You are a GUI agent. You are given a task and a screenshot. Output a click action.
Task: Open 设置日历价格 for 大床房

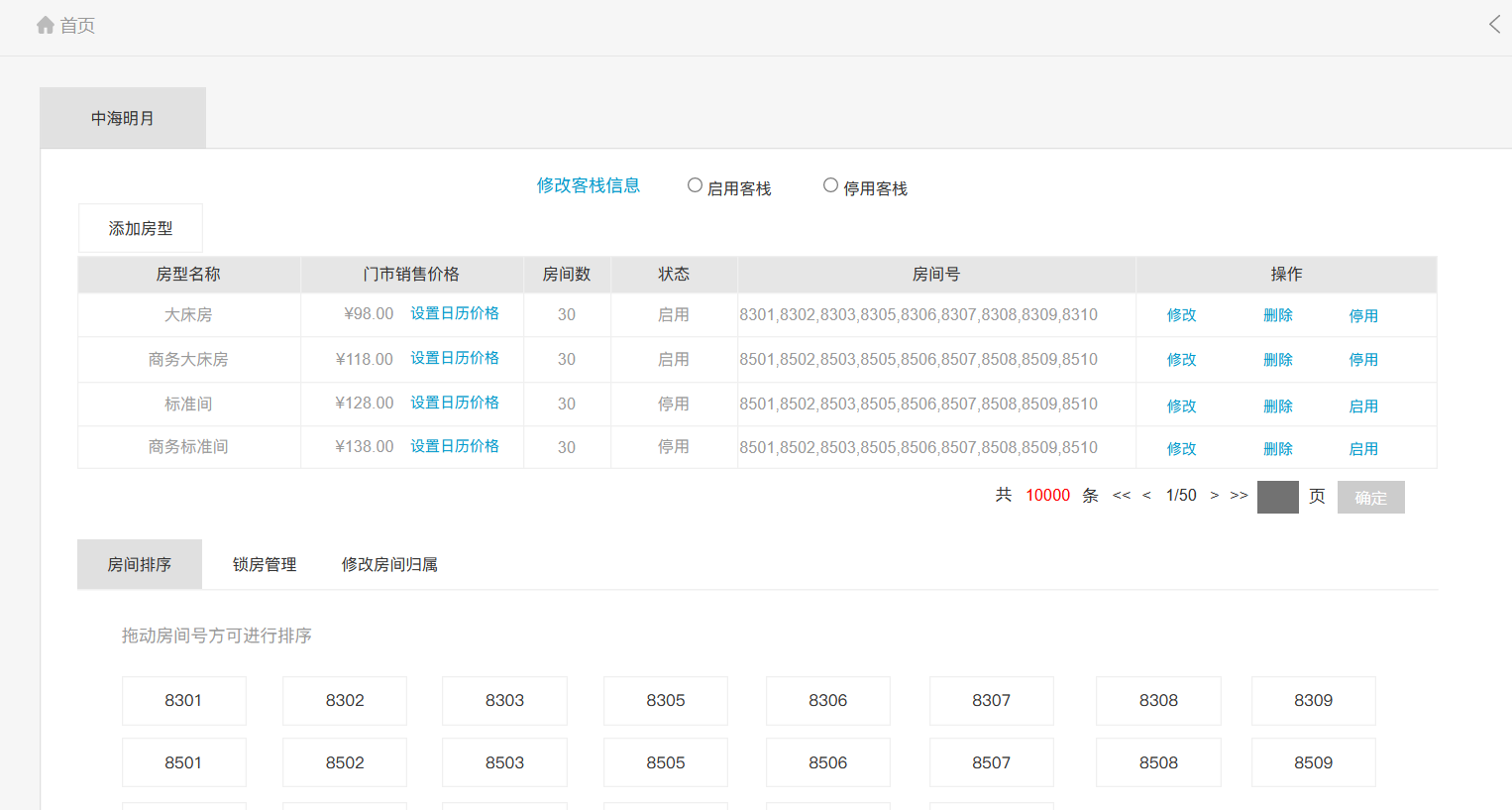point(455,313)
